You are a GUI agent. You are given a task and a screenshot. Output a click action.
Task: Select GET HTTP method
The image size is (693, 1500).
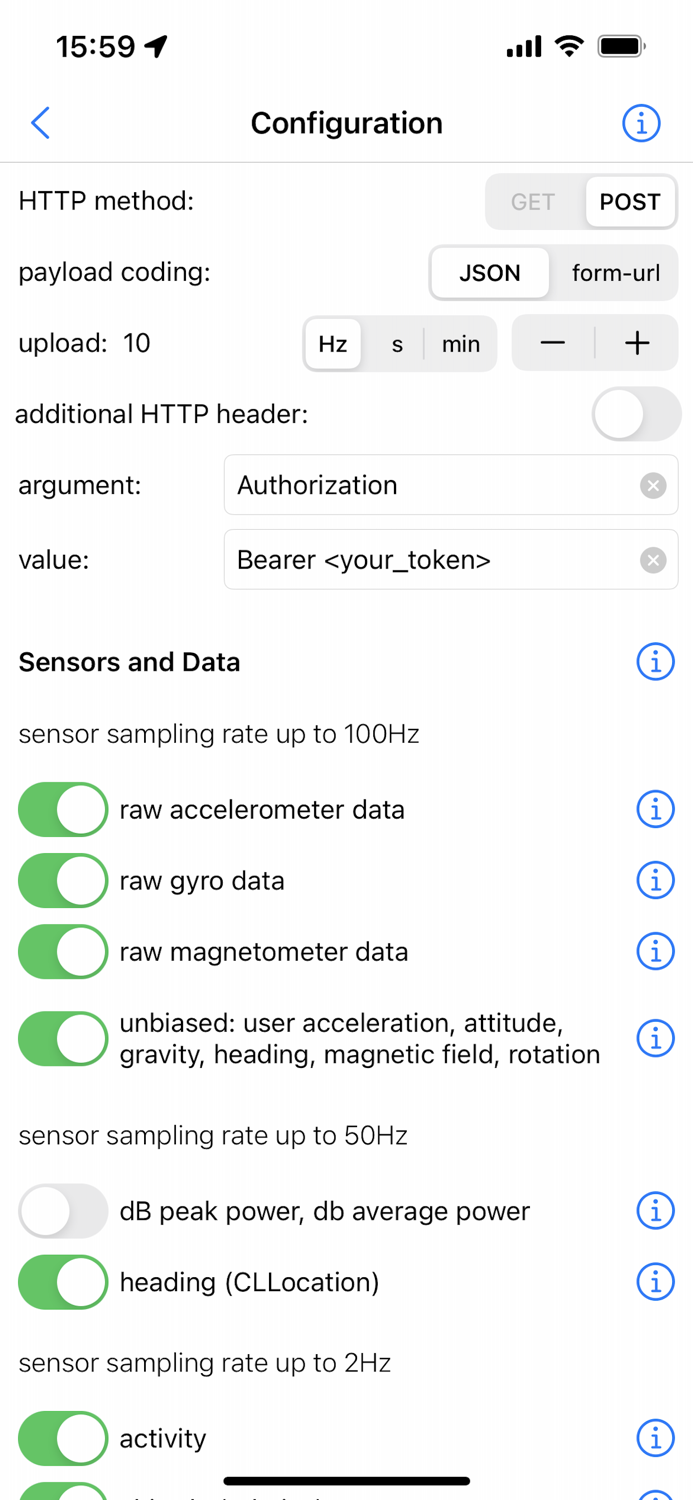tap(533, 202)
